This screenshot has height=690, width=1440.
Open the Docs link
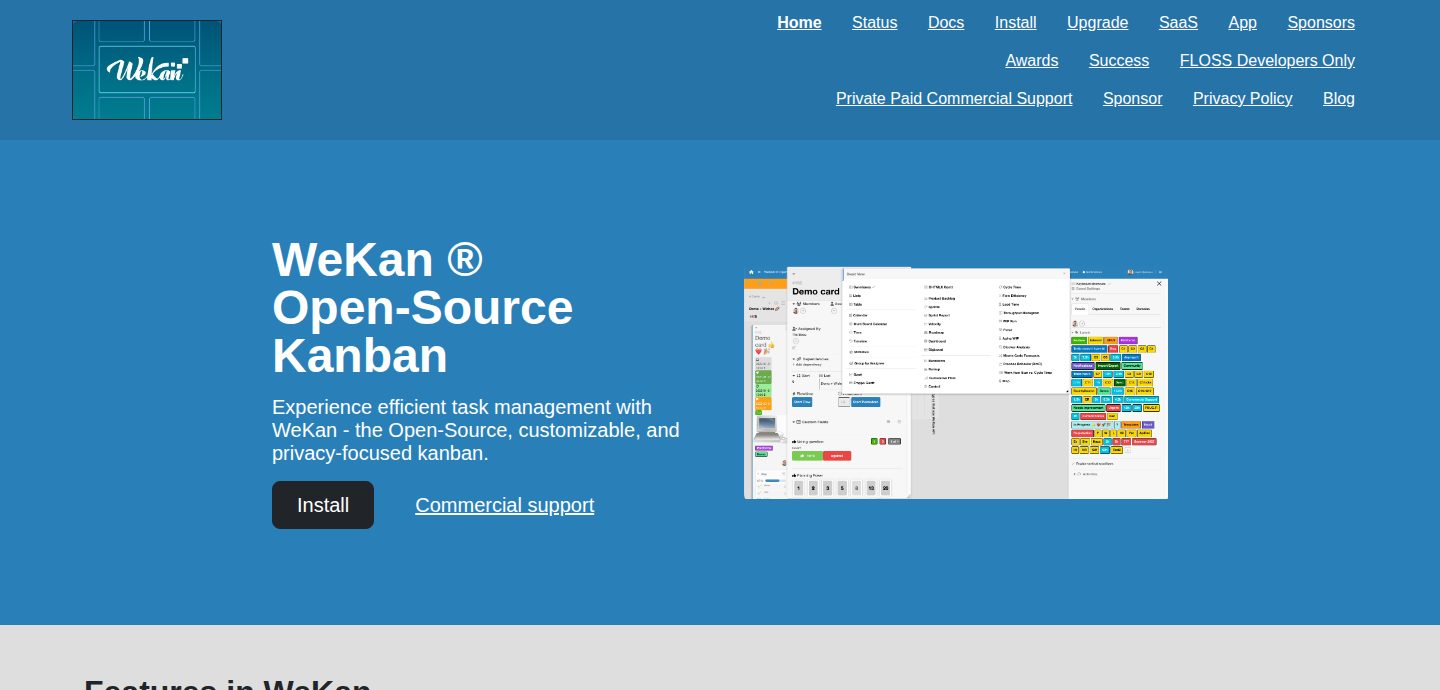946,22
